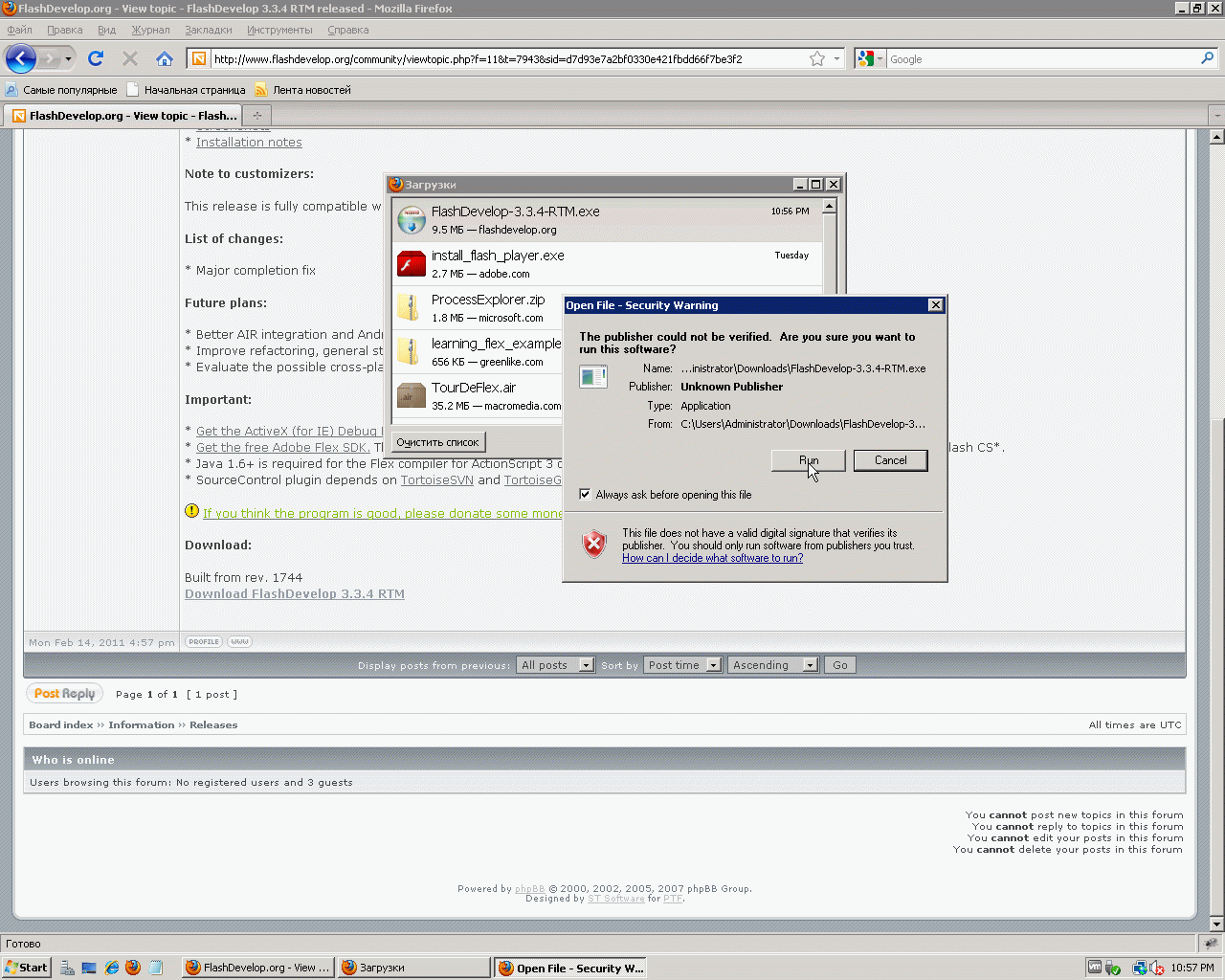Image resolution: width=1225 pixels, height=980 pixels.
Task: Click the install_flash_player.exe Flash icon
Action: coord(412,264)
